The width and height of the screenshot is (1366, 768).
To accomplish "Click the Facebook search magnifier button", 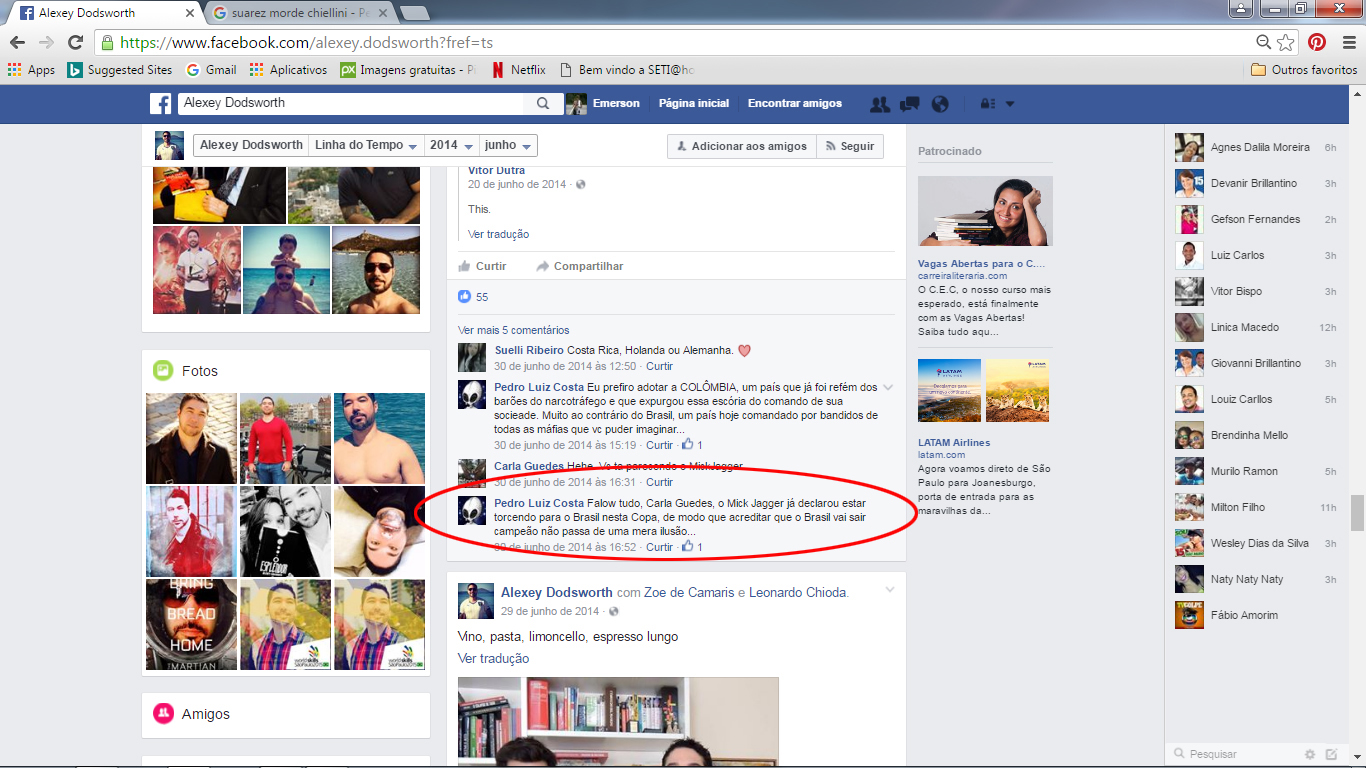I will pos(543,103).
